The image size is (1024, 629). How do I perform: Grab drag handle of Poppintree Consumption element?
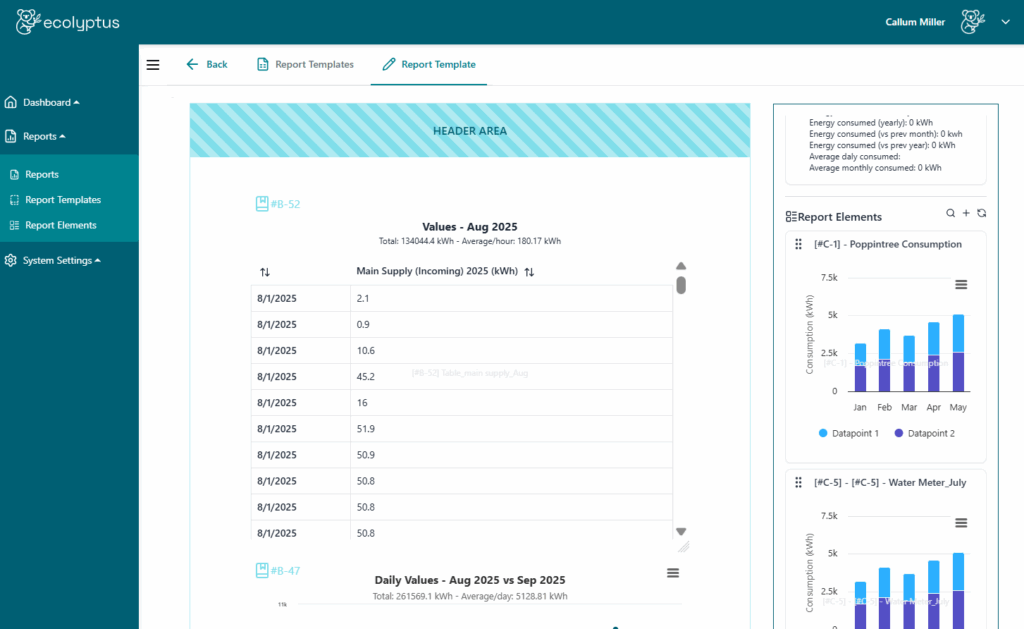click(x=798, y=244)
